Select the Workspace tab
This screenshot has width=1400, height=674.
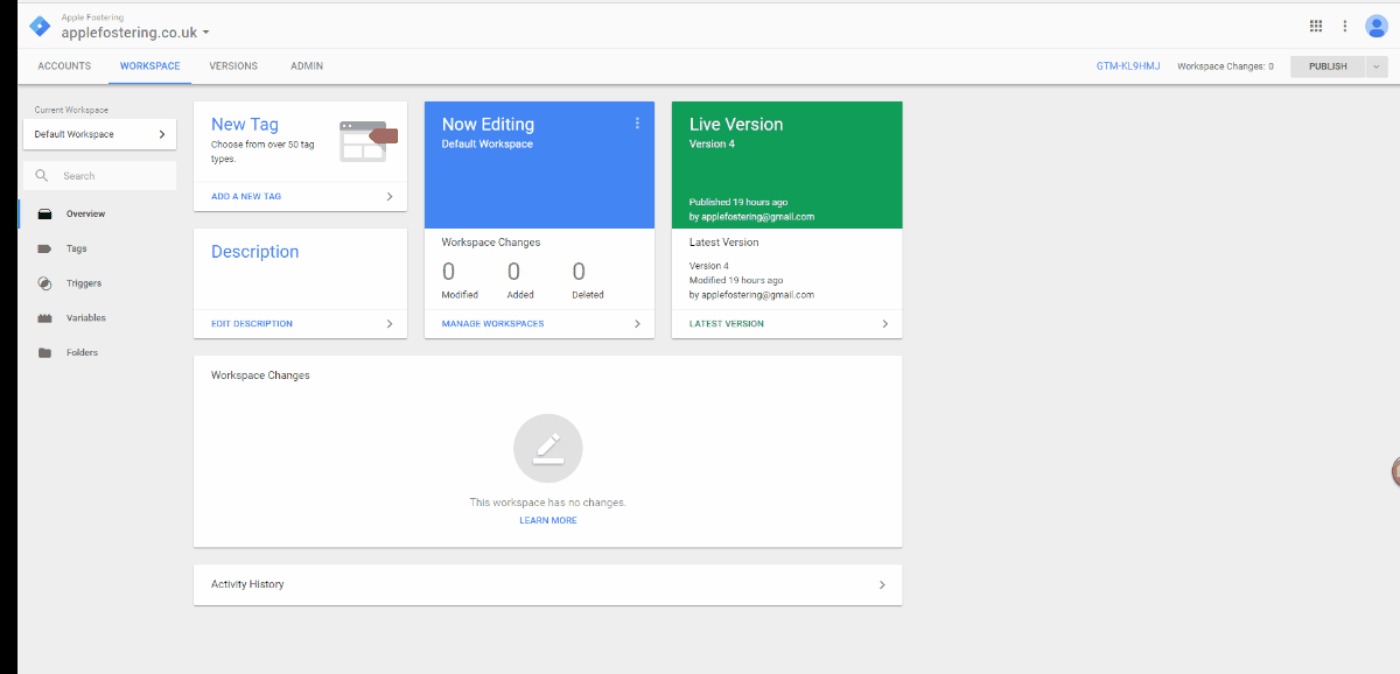pyautogui.click(x=150, y=66)
